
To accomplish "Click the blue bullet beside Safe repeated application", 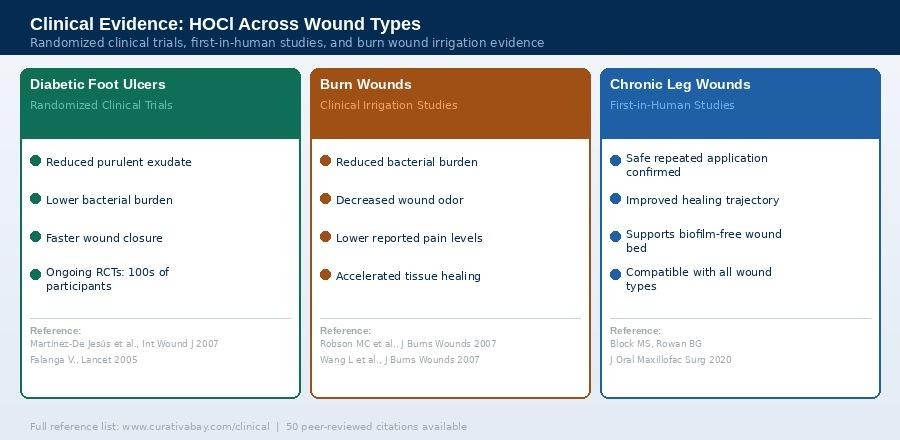I will click(x=615, y=160).
